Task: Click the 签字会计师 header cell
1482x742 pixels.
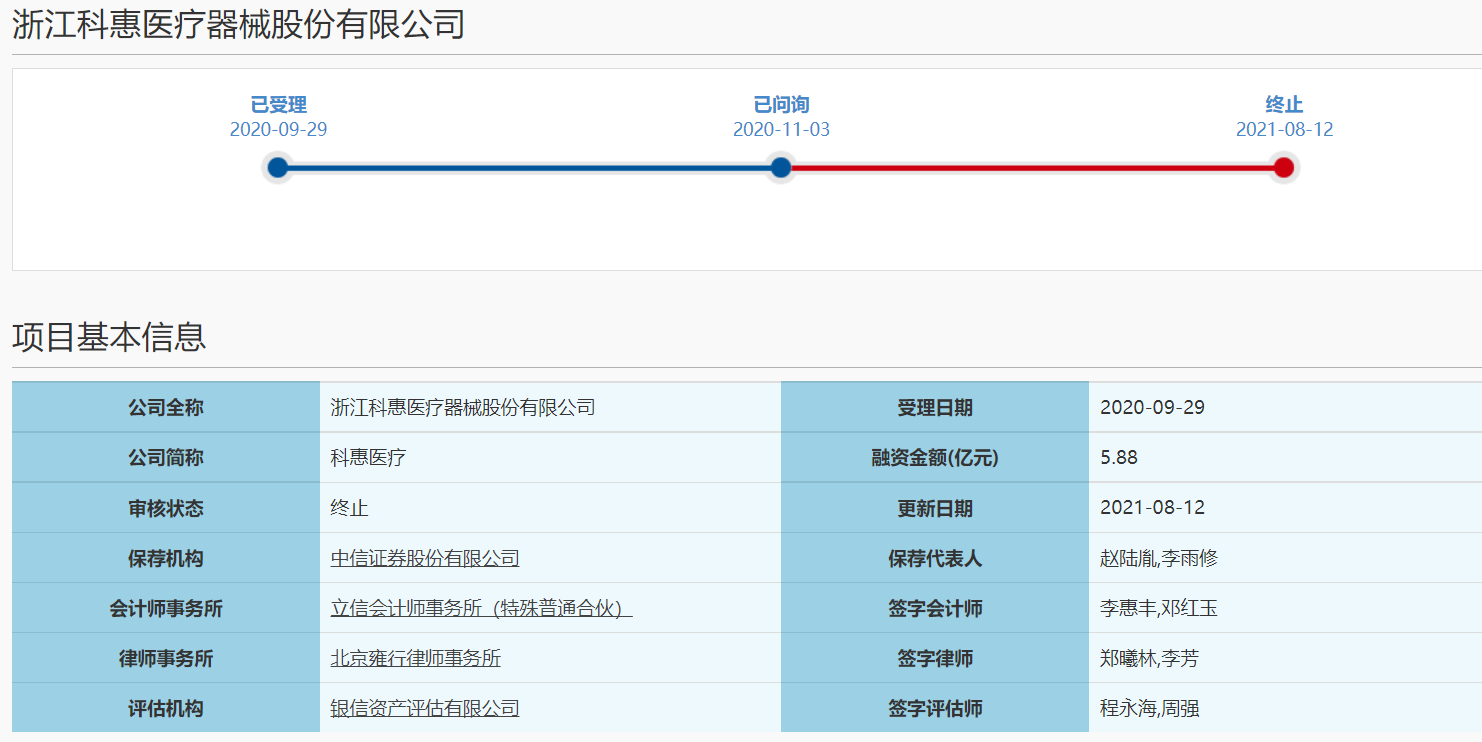Action: 935,609
